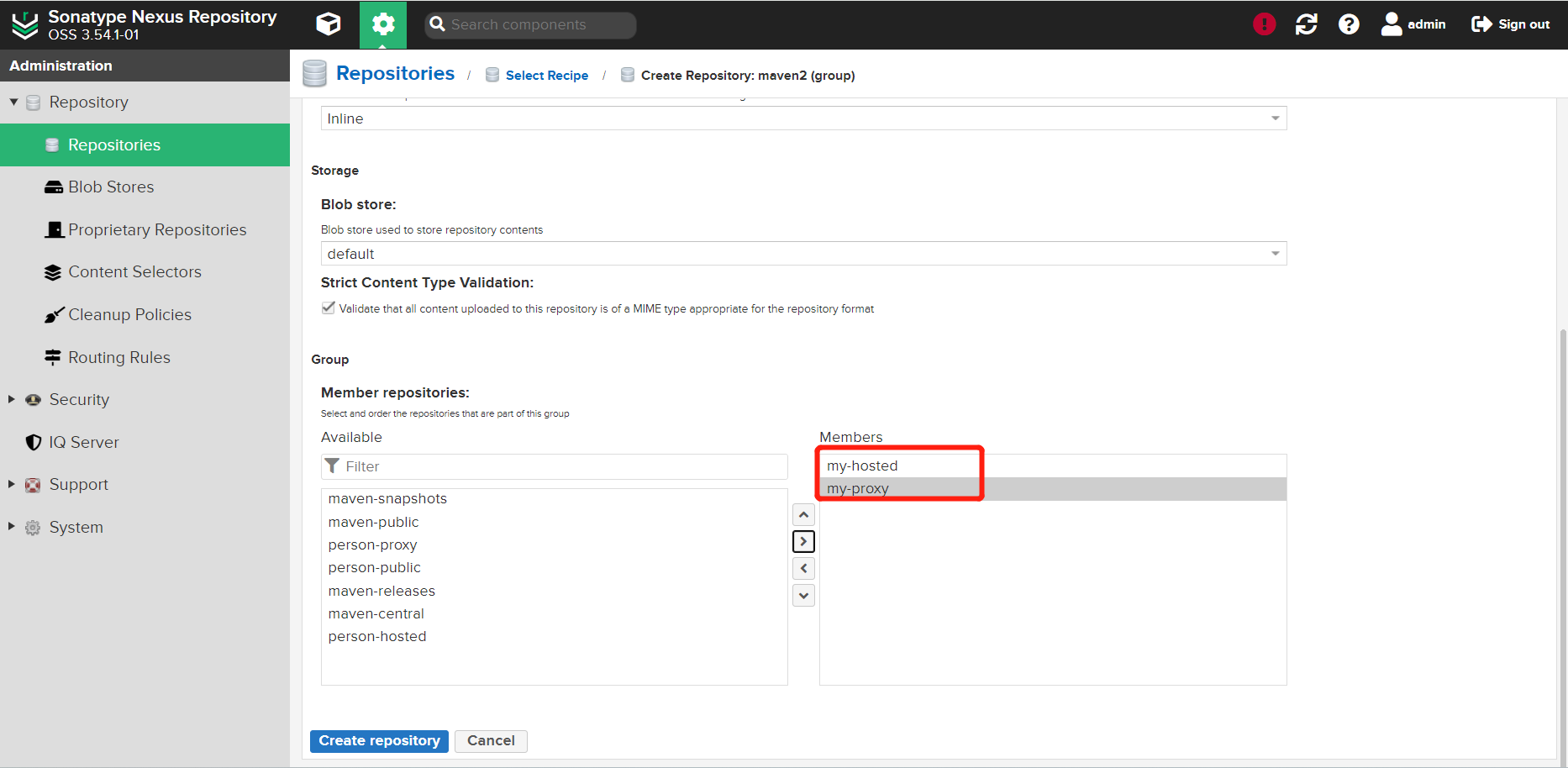Screen dimensions: 1568x768
Task: Select my-hosted in Members list
Action: tap(1053, 466)
